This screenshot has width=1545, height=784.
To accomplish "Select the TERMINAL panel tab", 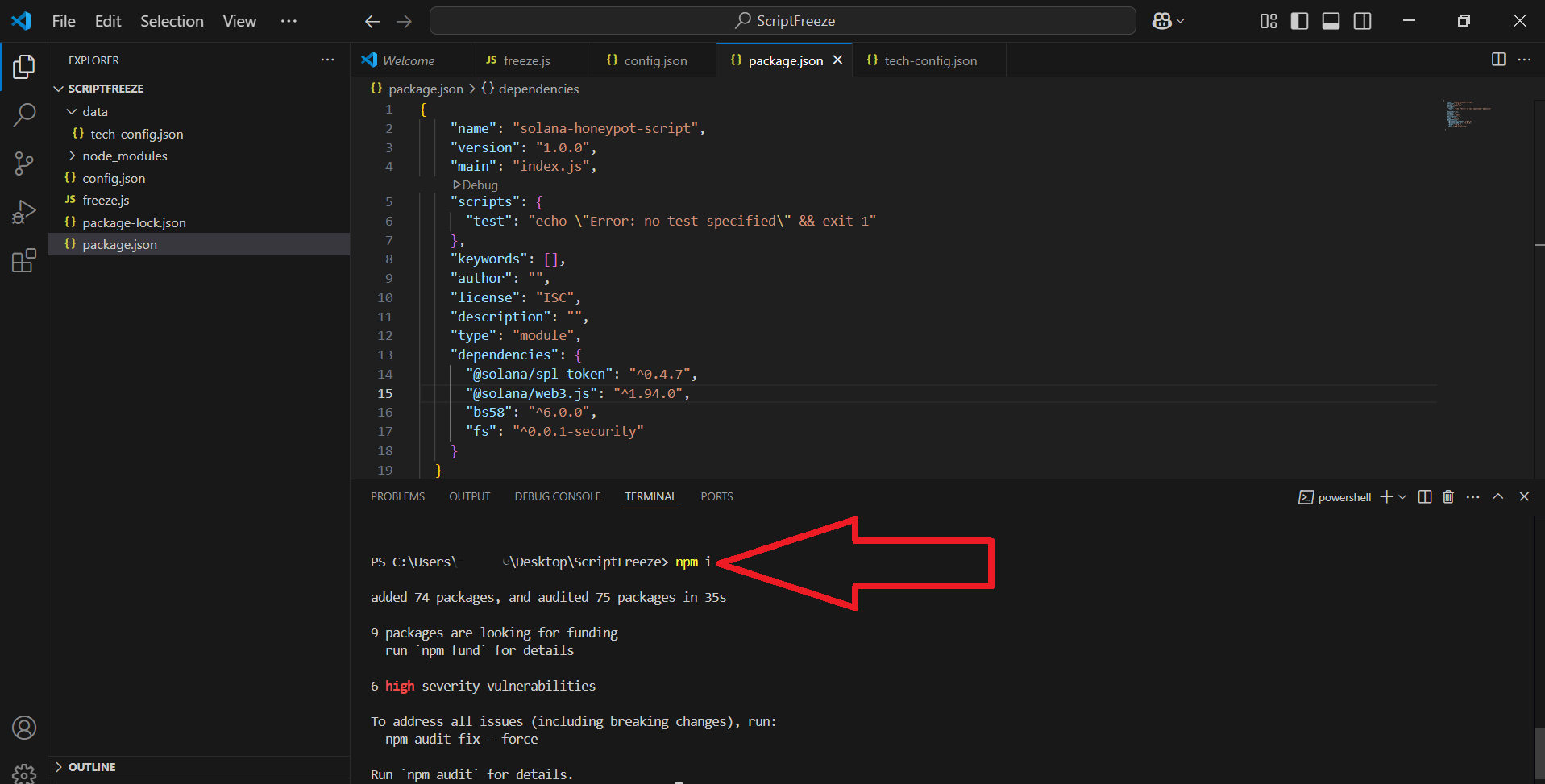I will [x=650, y=496].
